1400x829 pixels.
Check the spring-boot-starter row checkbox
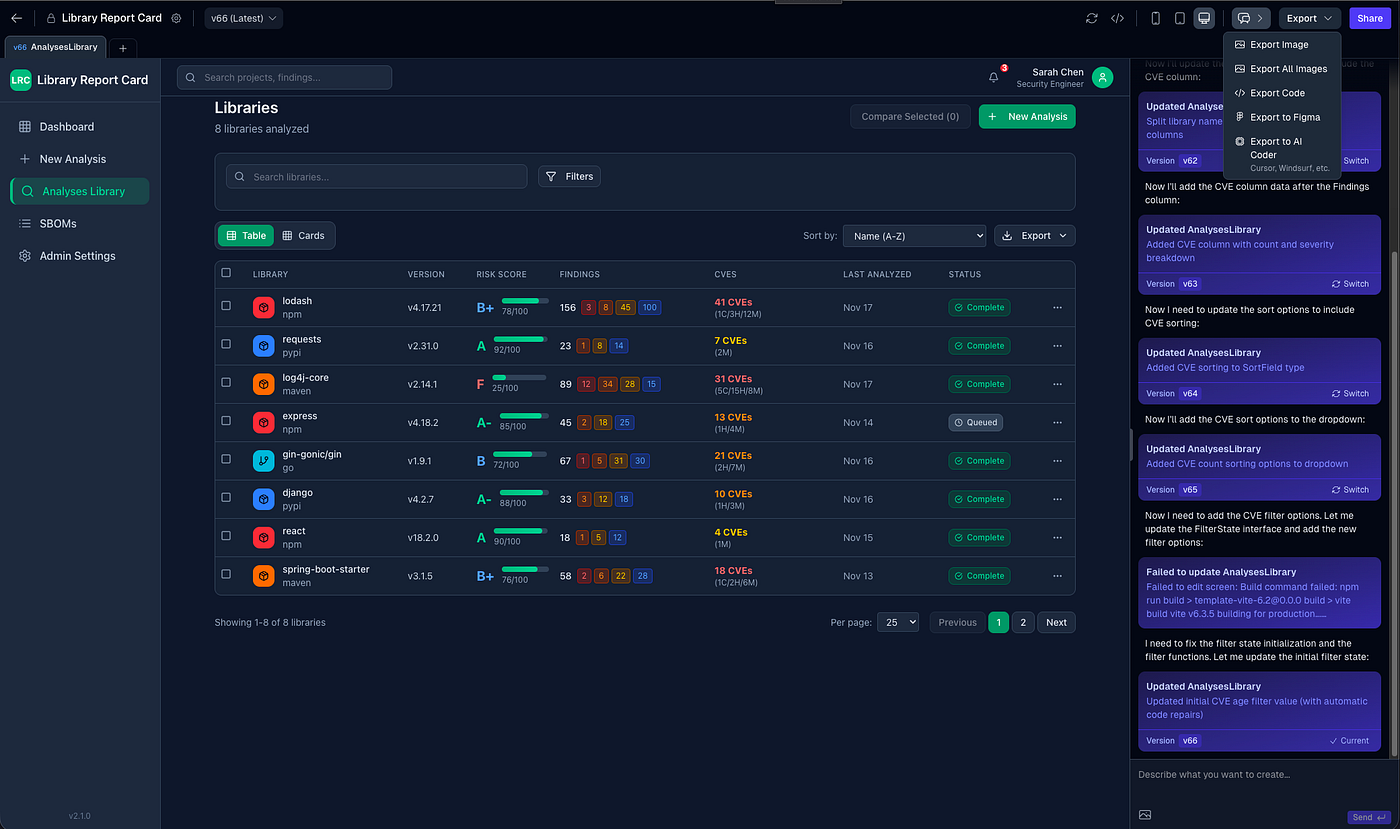226,574
